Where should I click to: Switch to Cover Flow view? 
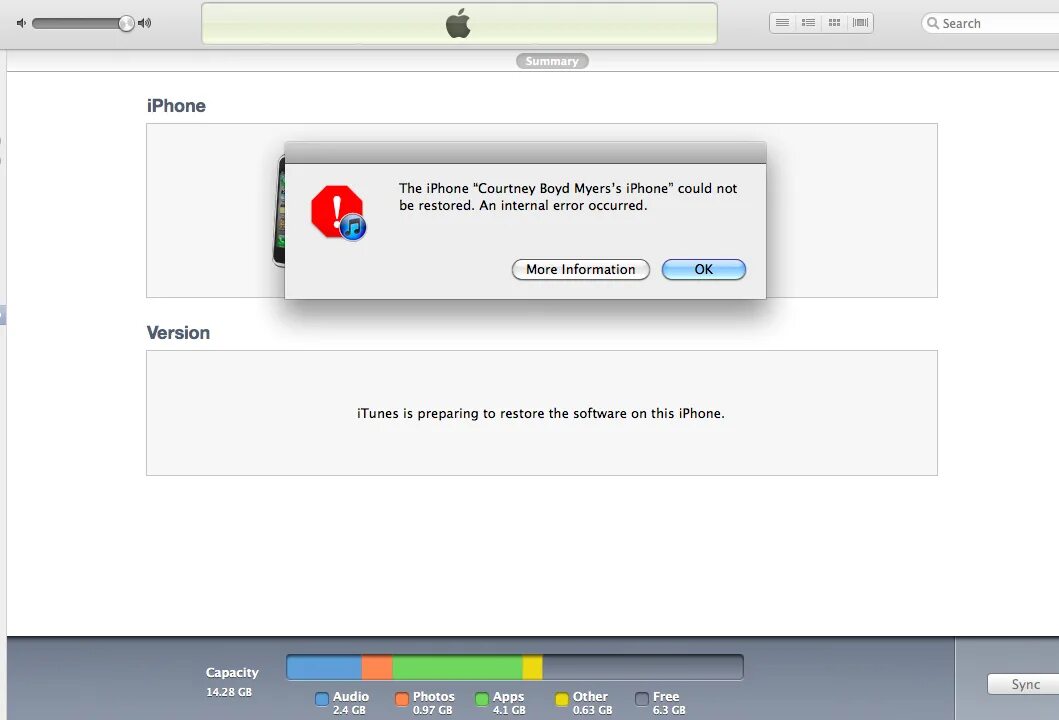click(x=860, y=22)
